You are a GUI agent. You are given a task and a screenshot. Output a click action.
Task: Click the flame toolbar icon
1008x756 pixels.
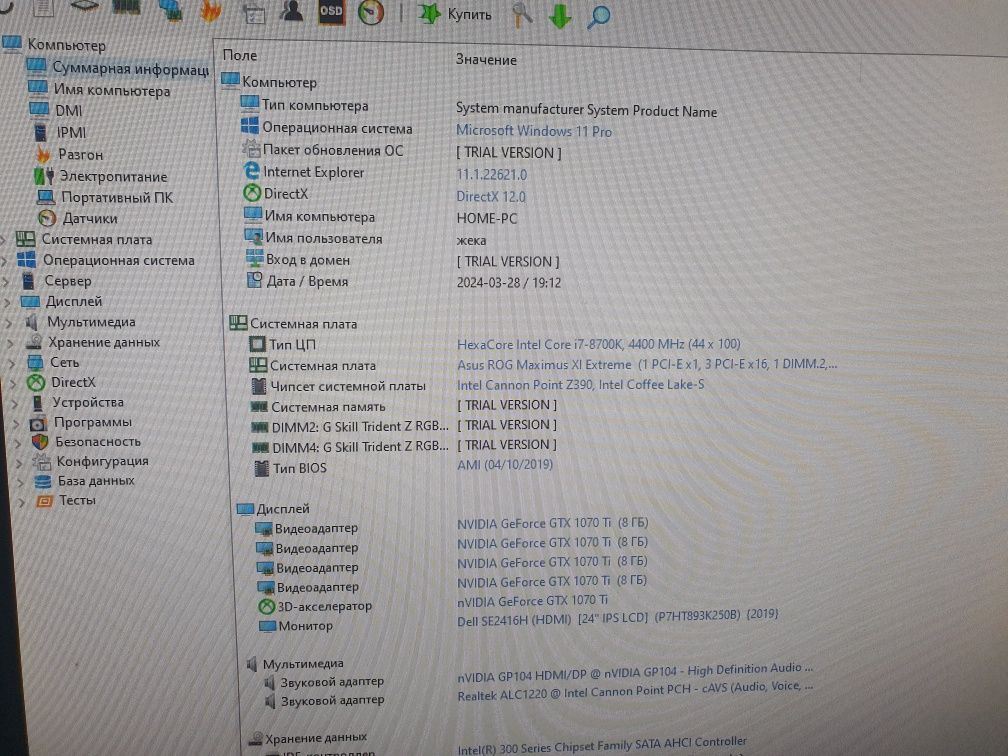pos(210,10)
